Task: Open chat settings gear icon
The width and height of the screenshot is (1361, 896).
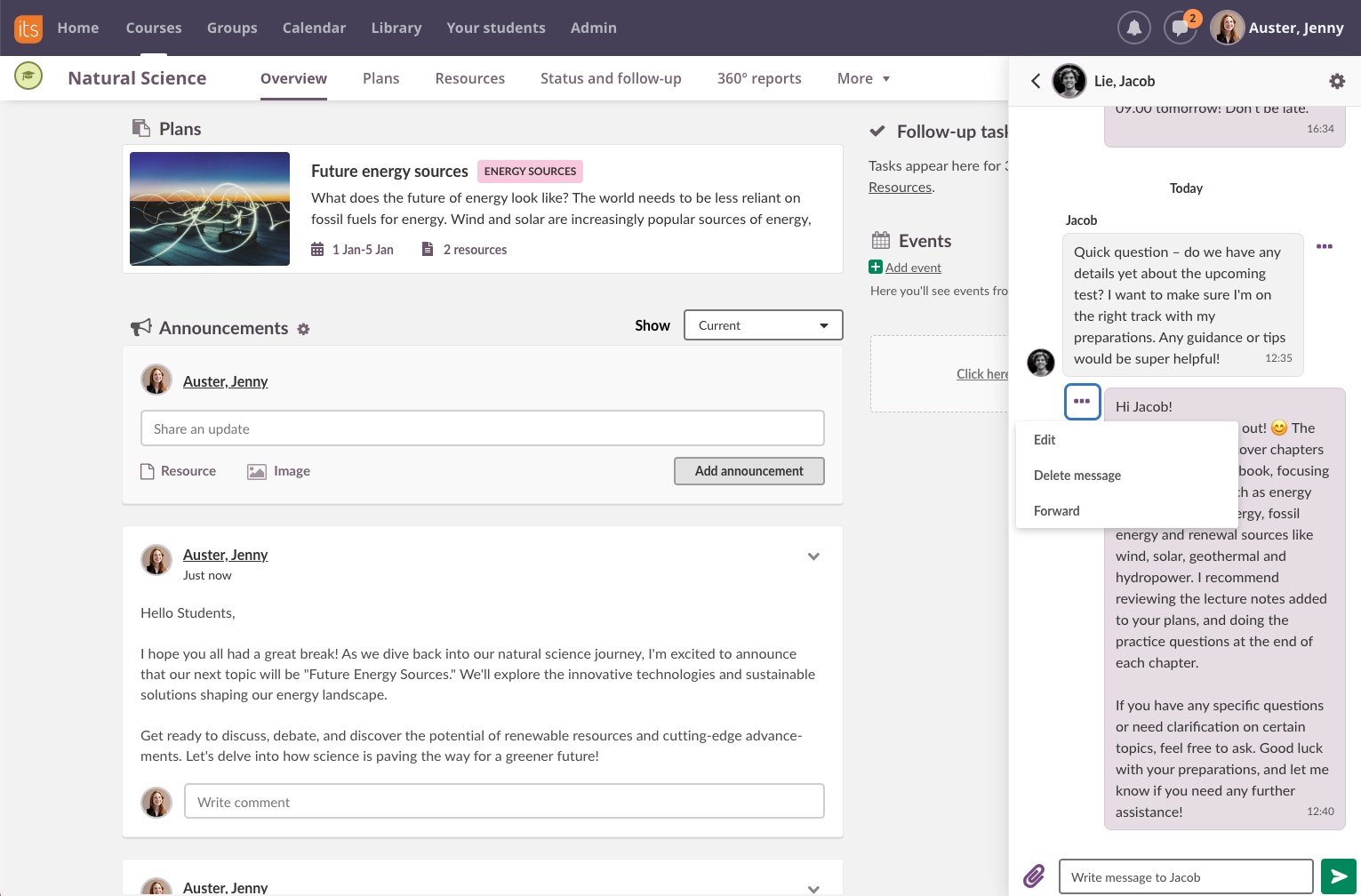Action: point(1336,81)
